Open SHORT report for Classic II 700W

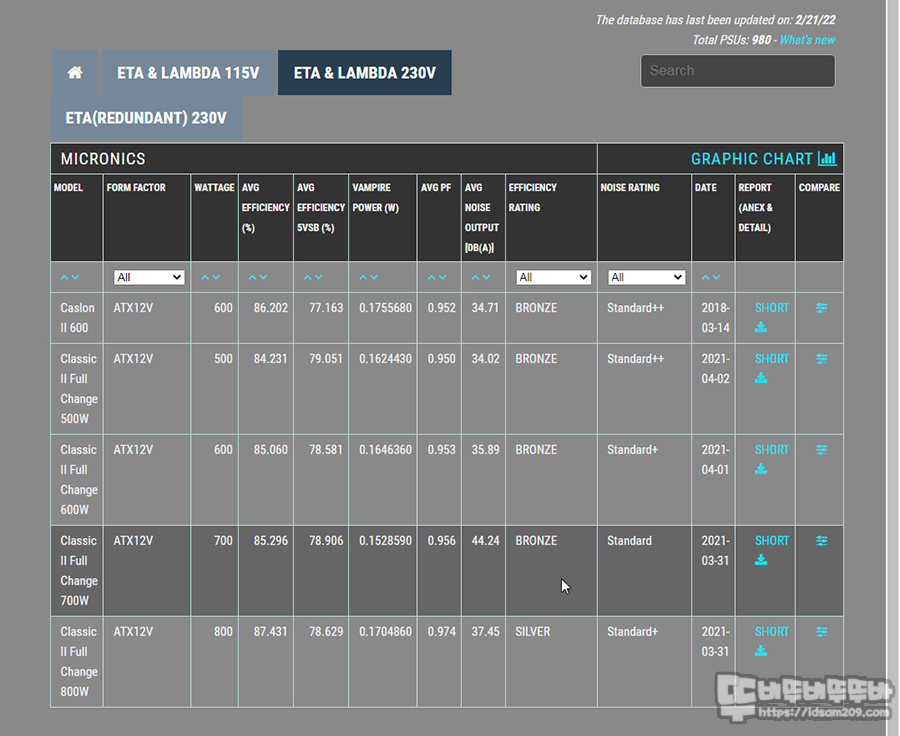coord(771,541)
